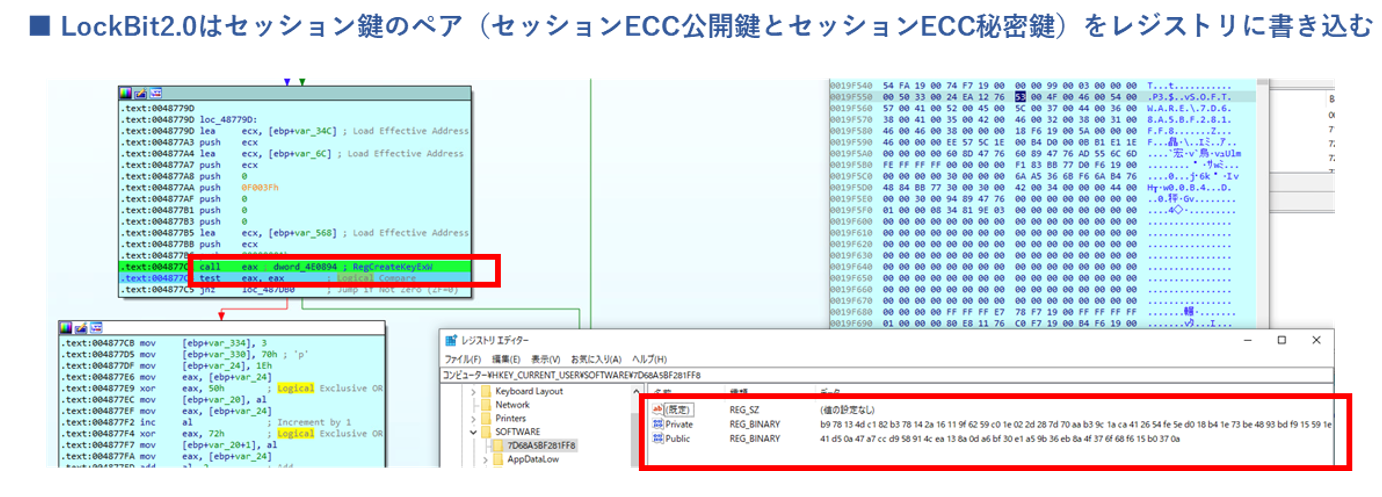Select the Printers tree item
Image resolution: width=1382 pixels, height=497 pixels.
[511, 418]
